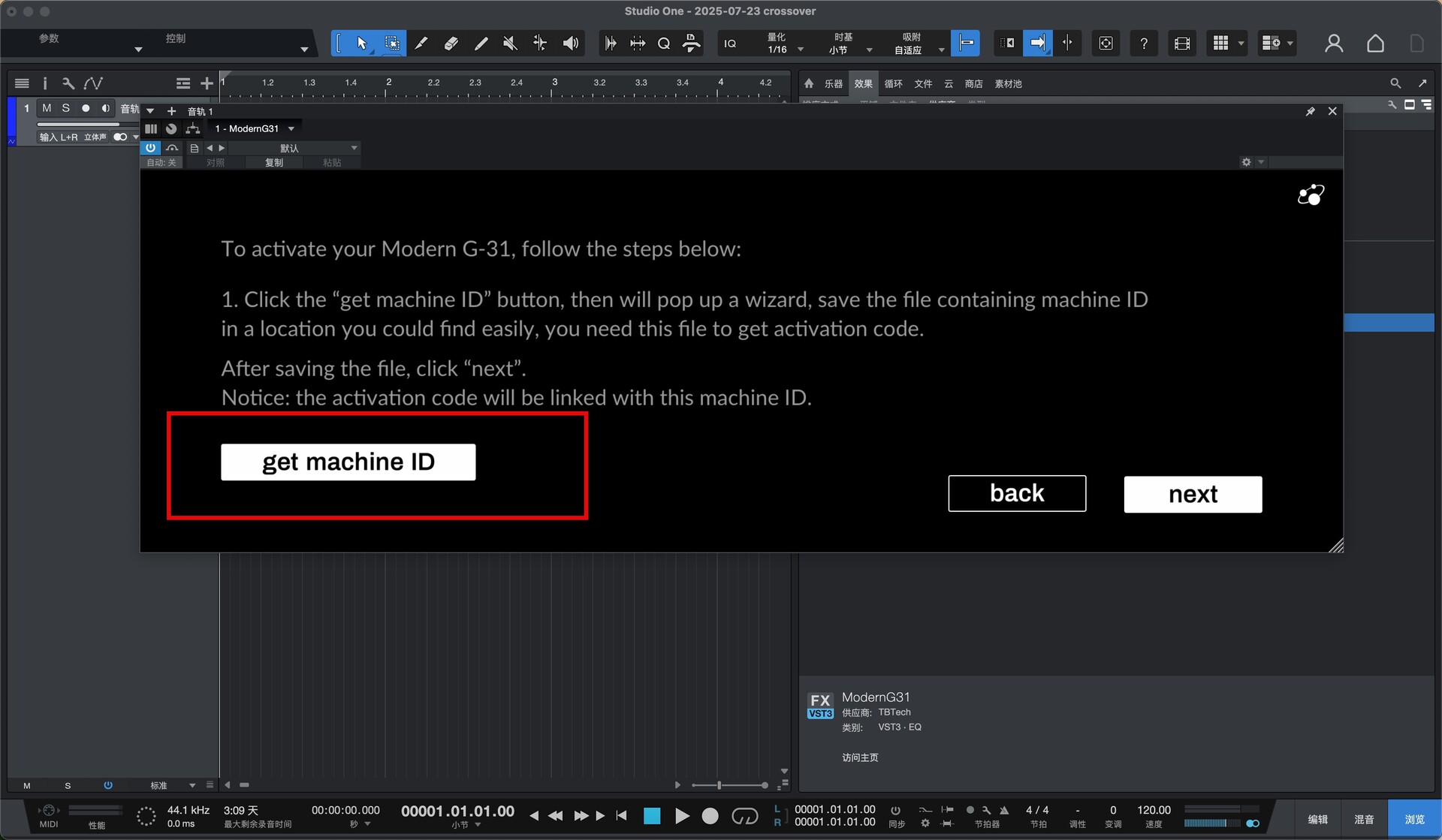The image size is (1442, 840).
Task: Switch to 商店 shop tab
Action: pyautogui.click(x=974, y=84)
